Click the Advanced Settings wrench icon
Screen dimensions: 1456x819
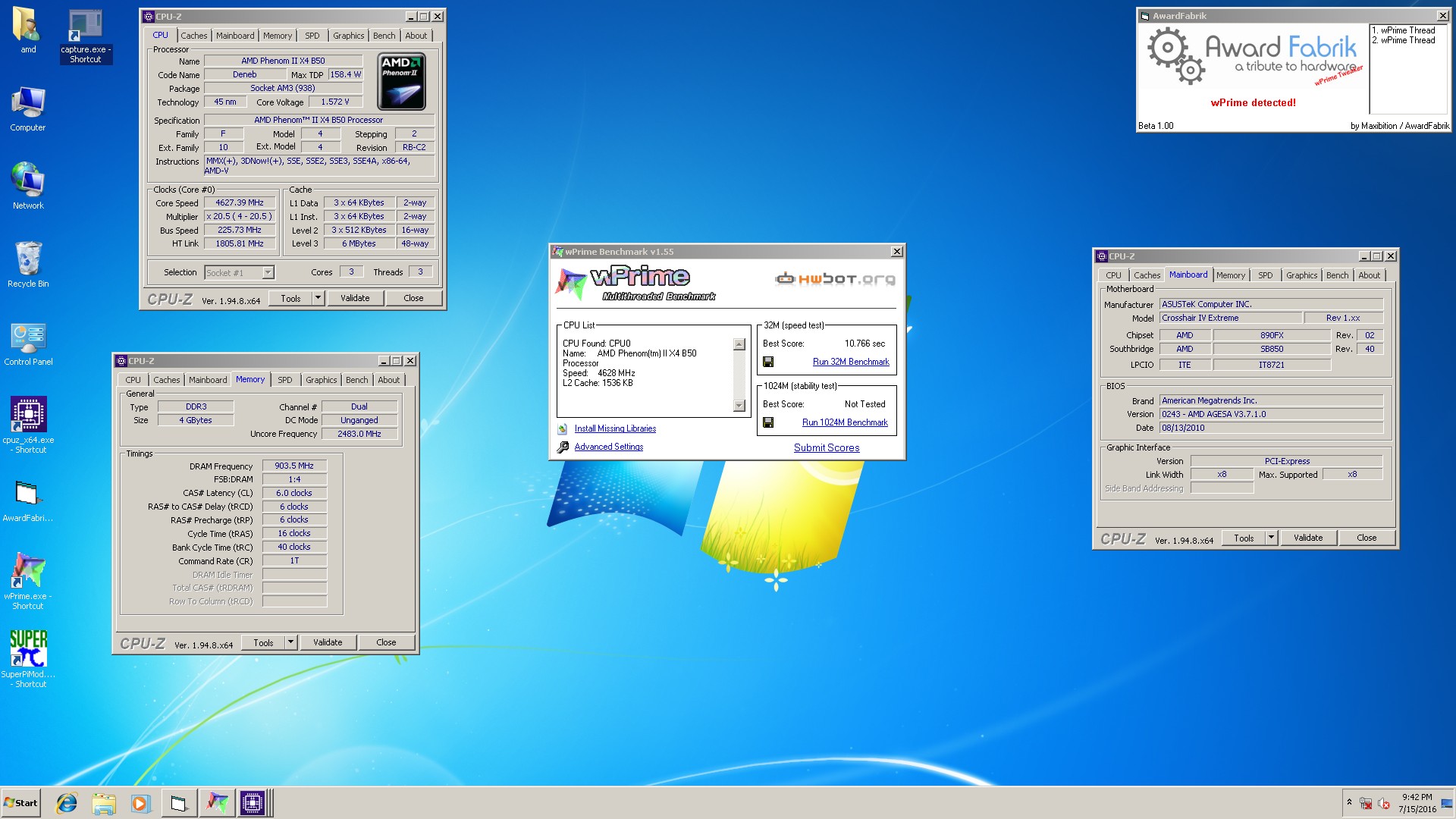coord(563,447)
